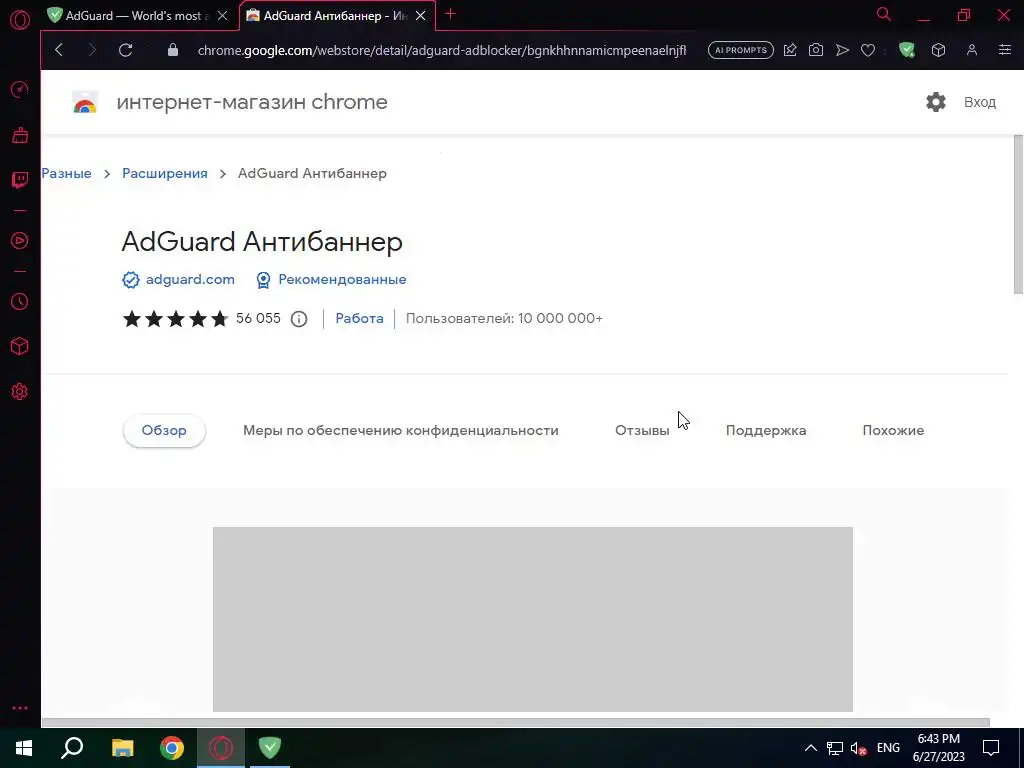1024x768 pixels.
Task: Click the AI Prompts button
Action: tap(741, 50)
